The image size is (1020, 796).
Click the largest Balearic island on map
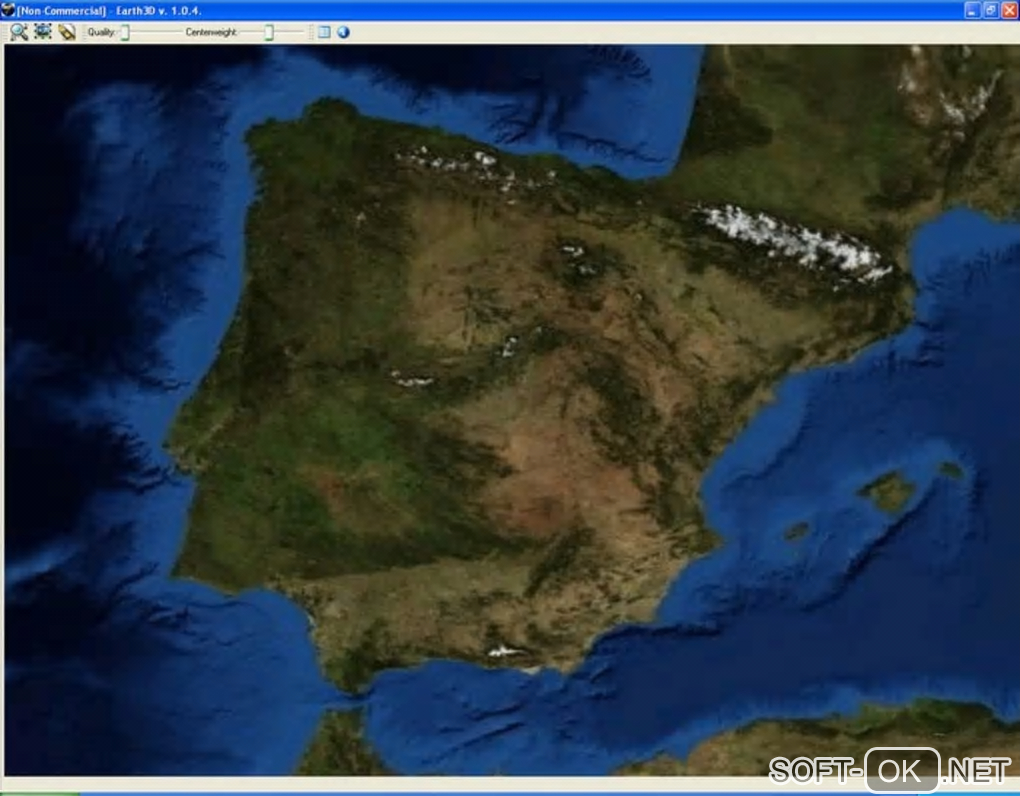[887, 491]
